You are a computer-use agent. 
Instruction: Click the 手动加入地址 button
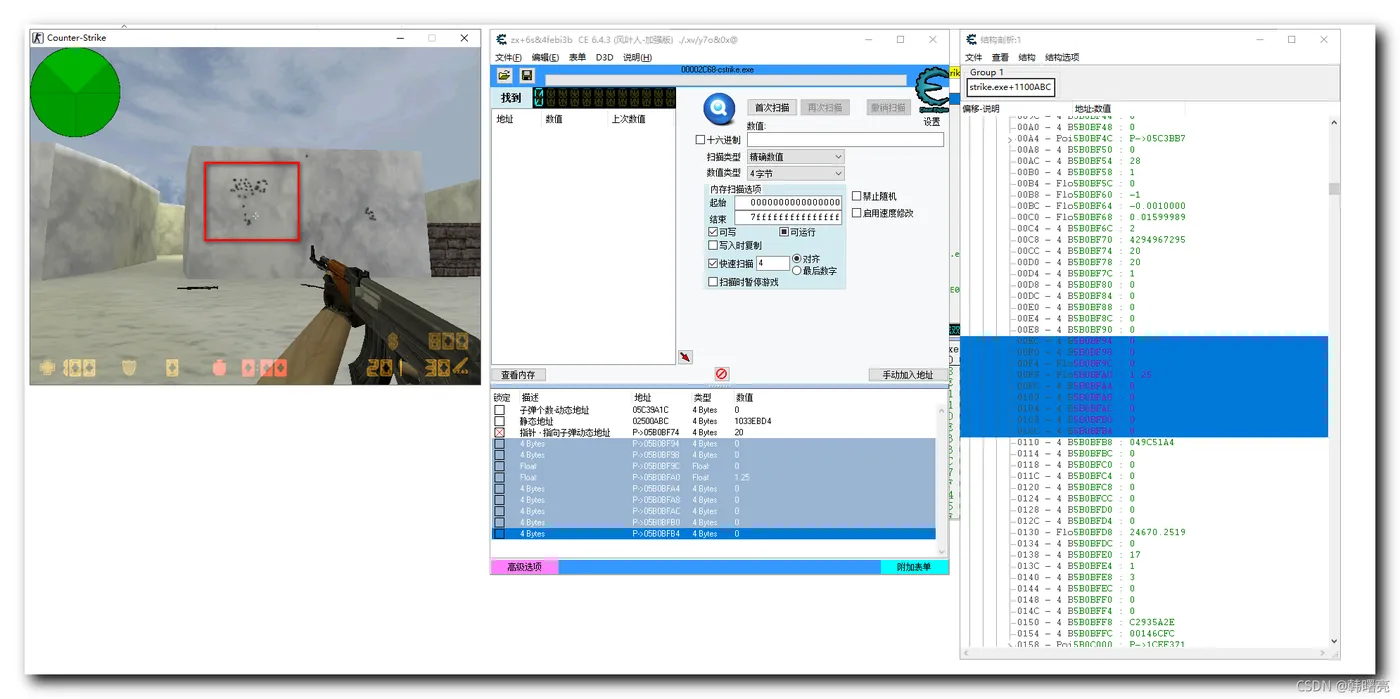pyautogui.click(x=907, y=375)
